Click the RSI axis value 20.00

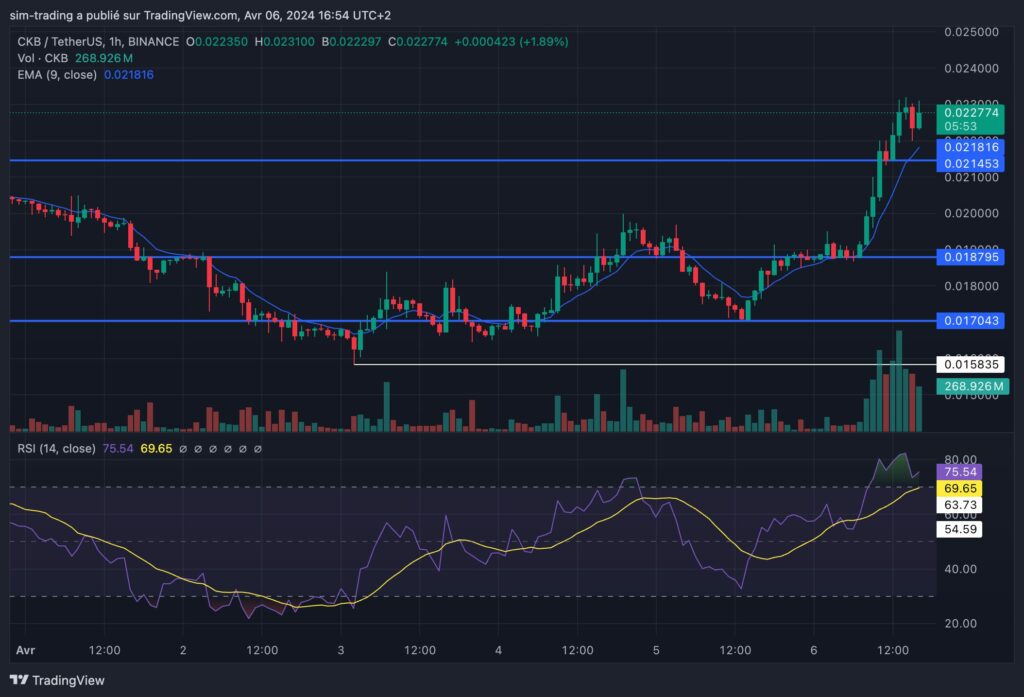pyautogui.click(x=961, y=624)
